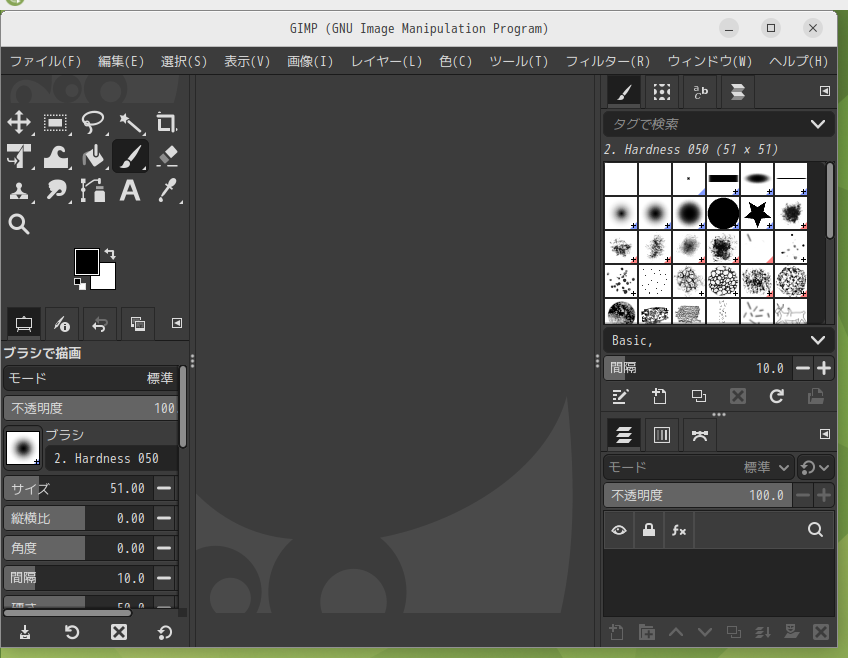The width and height of the screenshot is (848, 658).
Task: Switch to the Patterns tab
Action: pyautogui.click(x=661, y=92)
